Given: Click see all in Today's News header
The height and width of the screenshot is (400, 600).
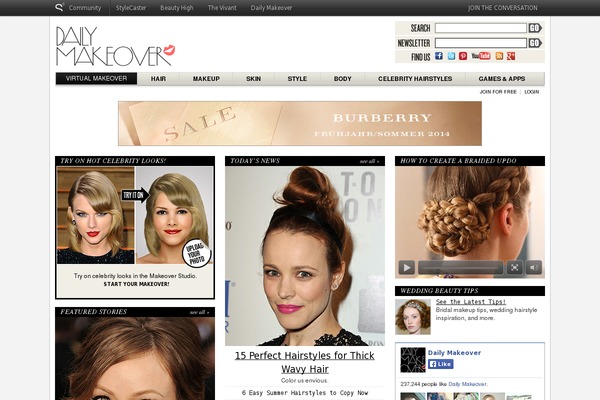Looking at the screenshot, I should click(369, 161).
